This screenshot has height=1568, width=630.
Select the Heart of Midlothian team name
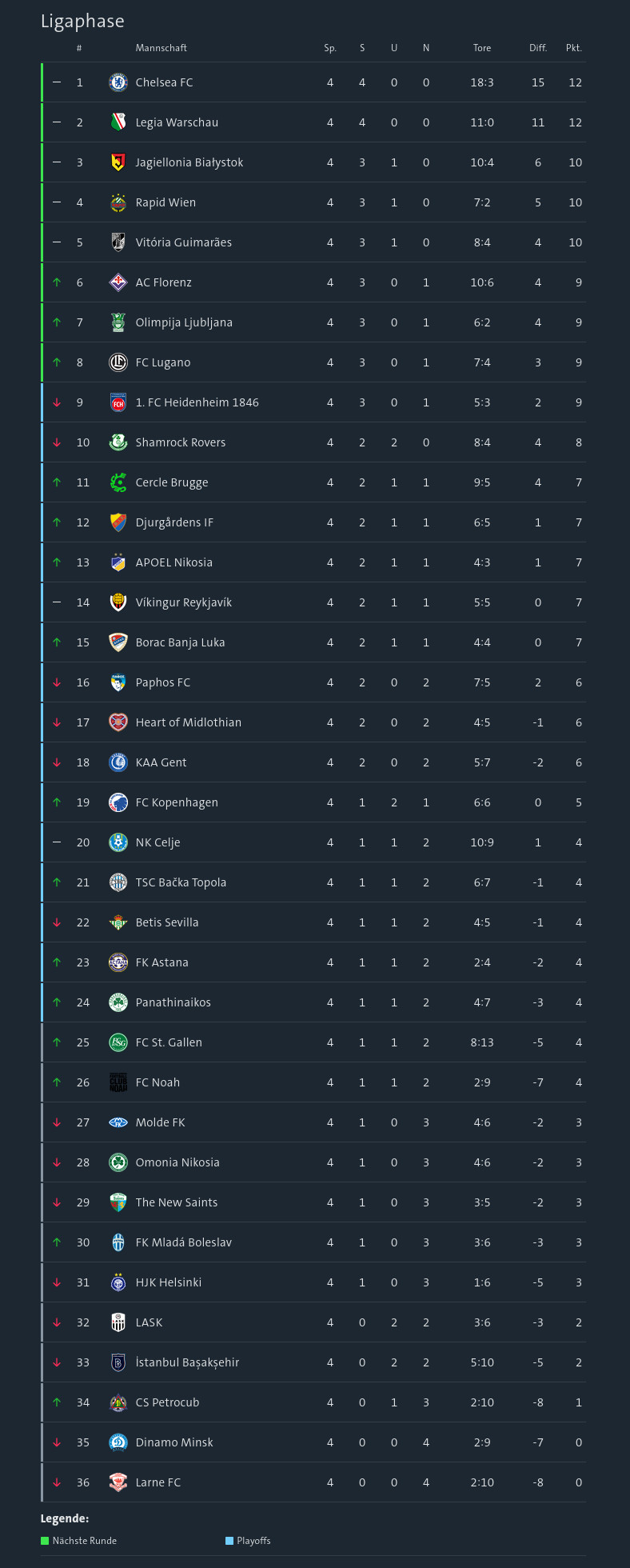(189, 722)
